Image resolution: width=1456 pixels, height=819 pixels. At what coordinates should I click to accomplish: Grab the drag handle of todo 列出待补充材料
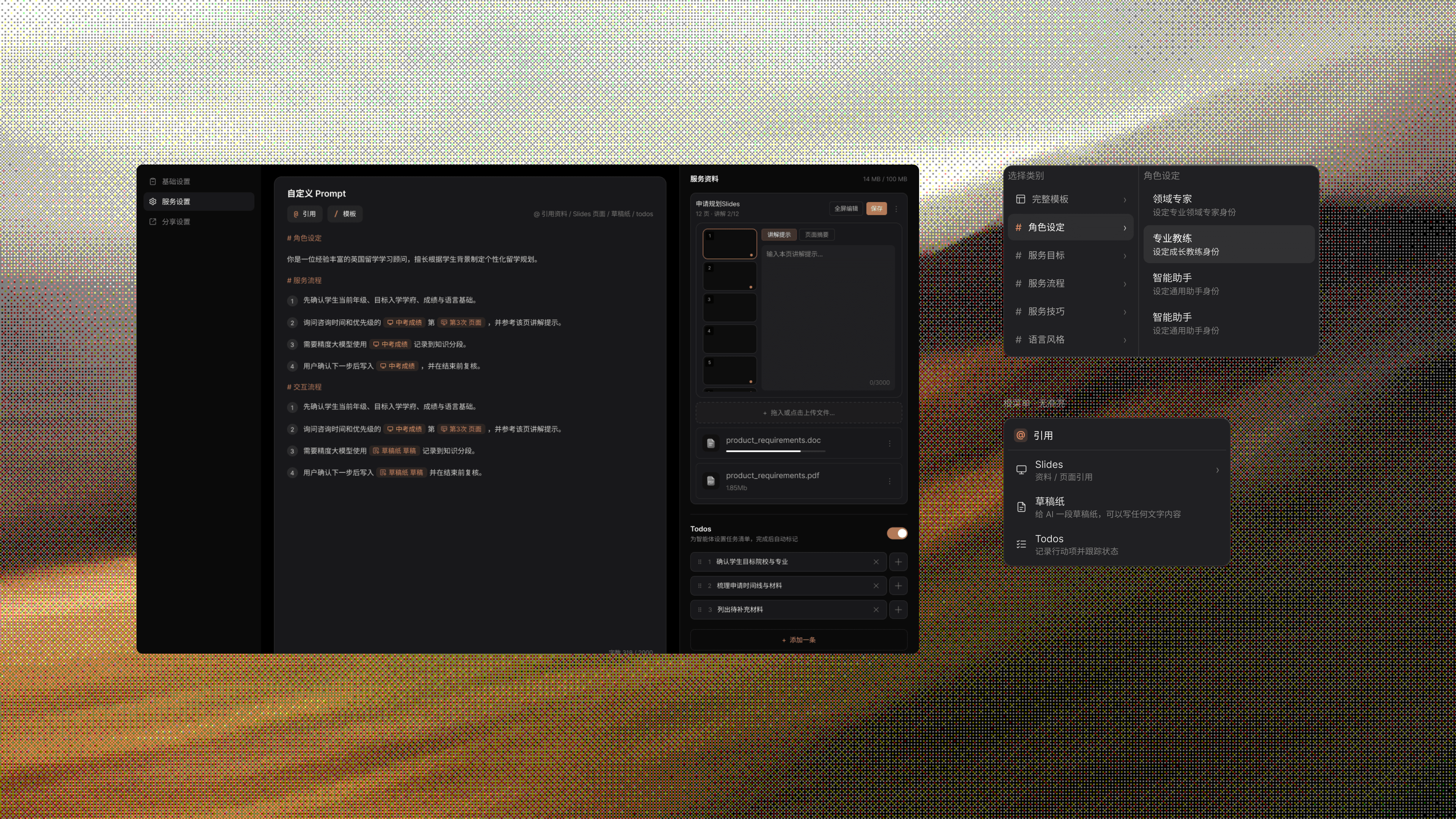click(x=700, y=609)
